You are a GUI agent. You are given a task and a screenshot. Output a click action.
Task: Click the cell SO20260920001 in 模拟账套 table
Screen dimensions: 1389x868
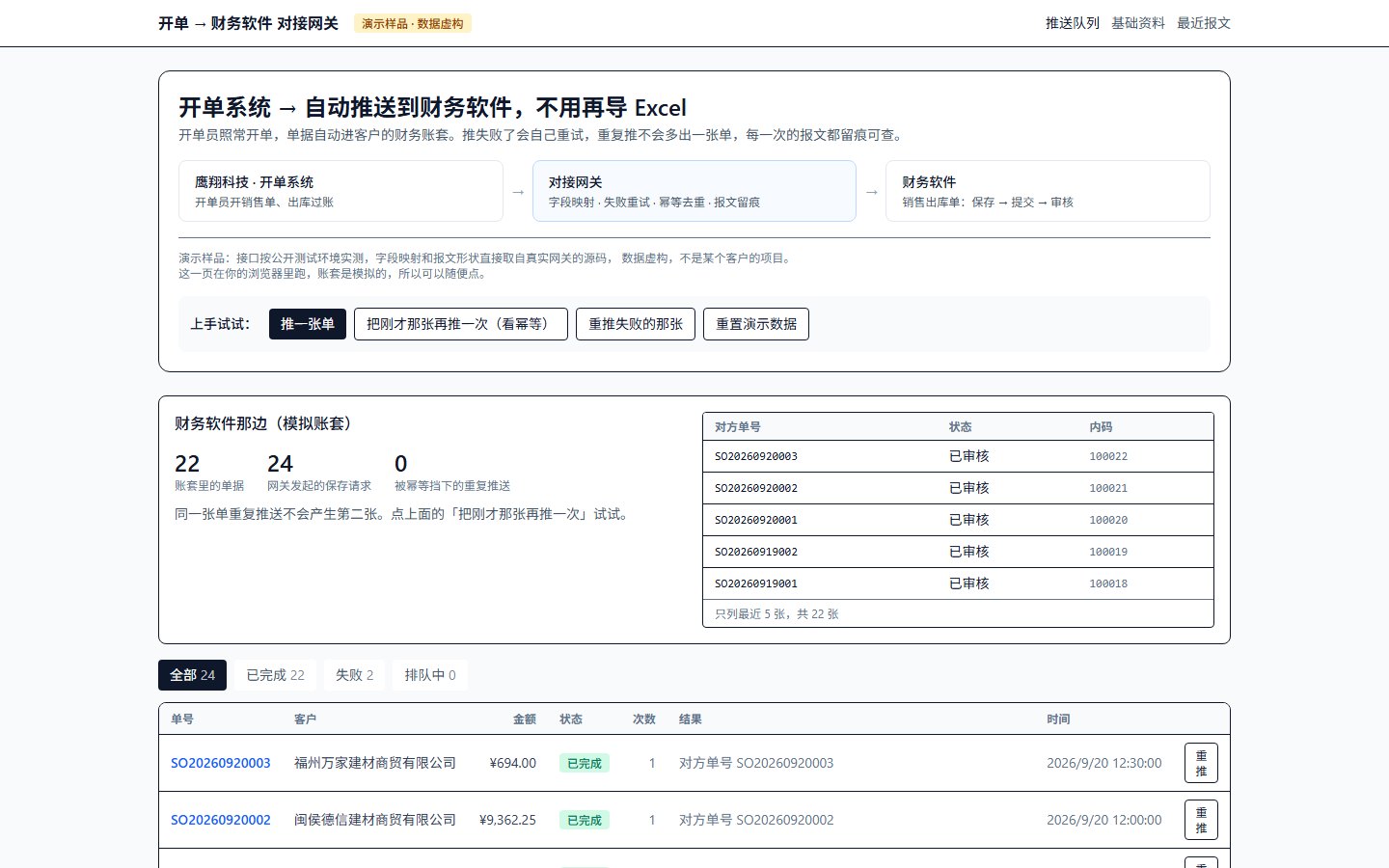[x=756, y=520]
